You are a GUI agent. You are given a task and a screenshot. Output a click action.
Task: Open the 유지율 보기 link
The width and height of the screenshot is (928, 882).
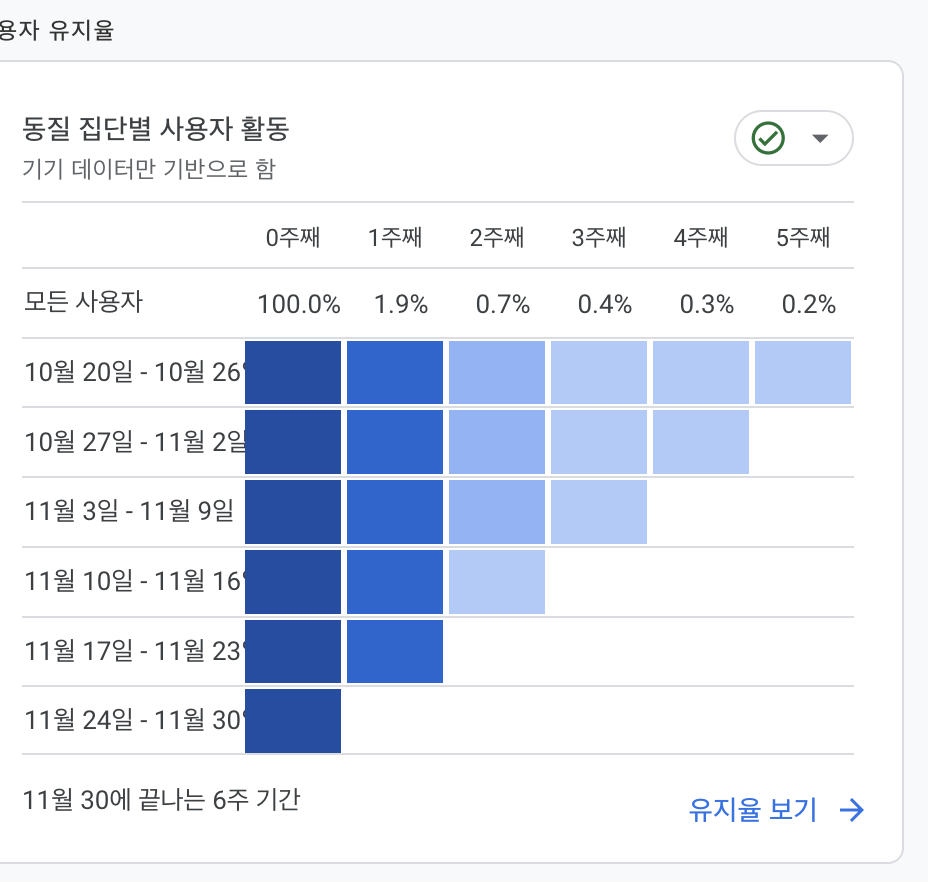click(x=753, y=810)
